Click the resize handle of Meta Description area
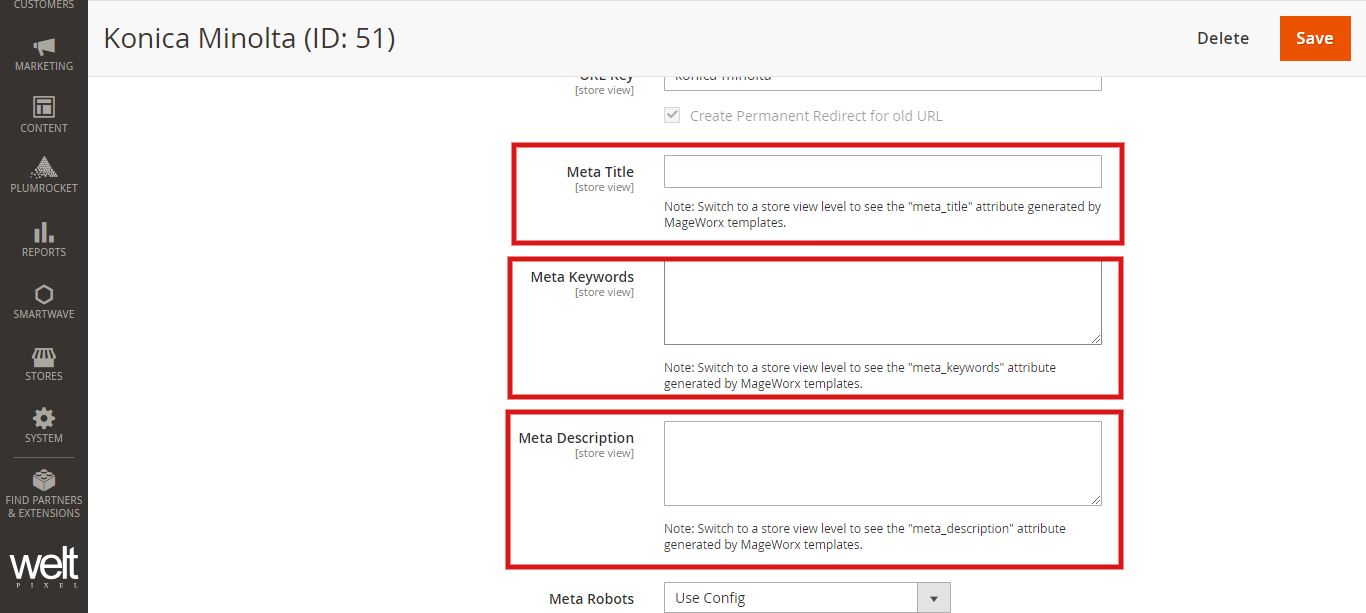The width and height of the screenshot is (1366, 613). [1096, 500]
